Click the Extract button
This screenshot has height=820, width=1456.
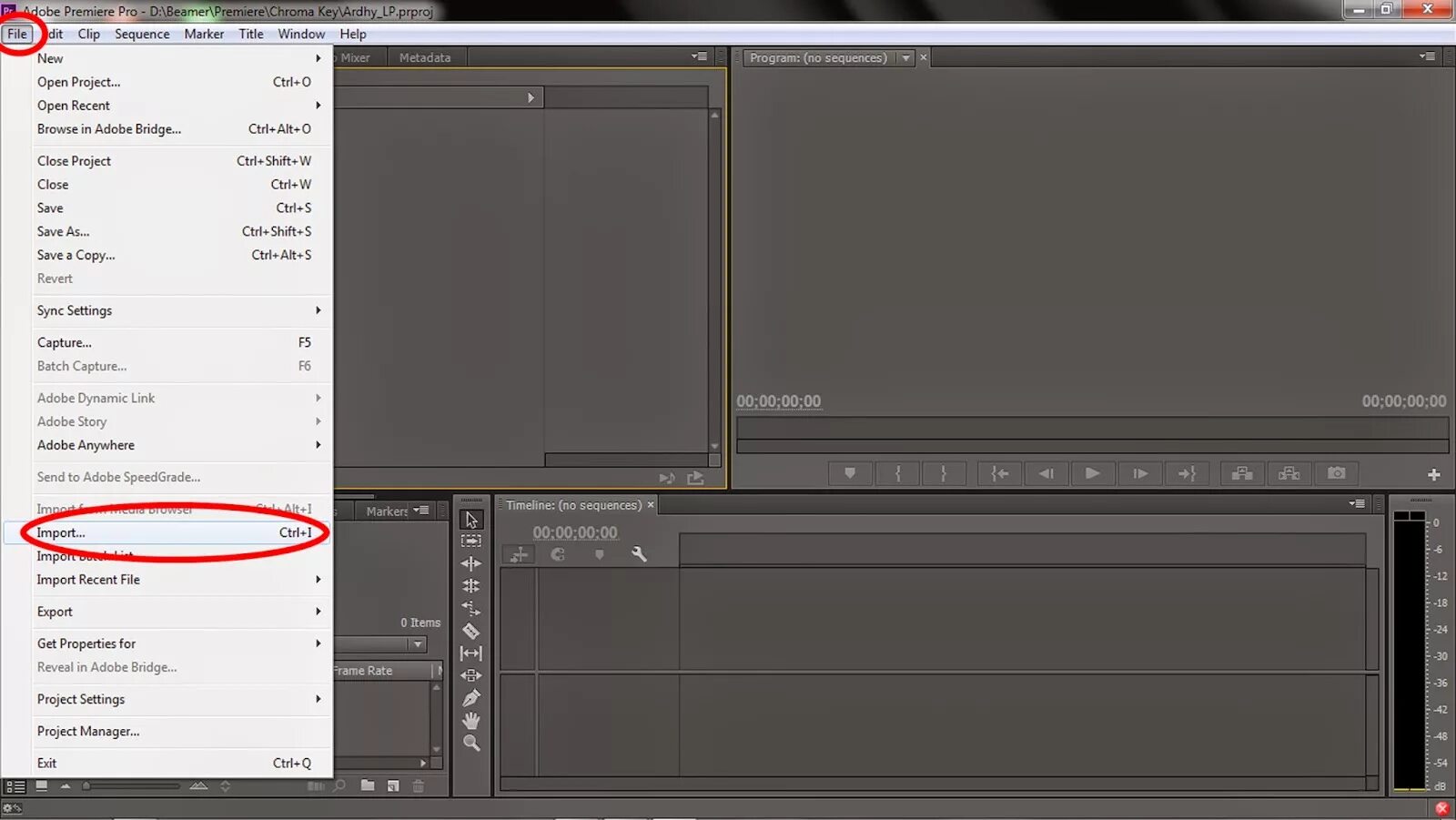click(1289, 473)
